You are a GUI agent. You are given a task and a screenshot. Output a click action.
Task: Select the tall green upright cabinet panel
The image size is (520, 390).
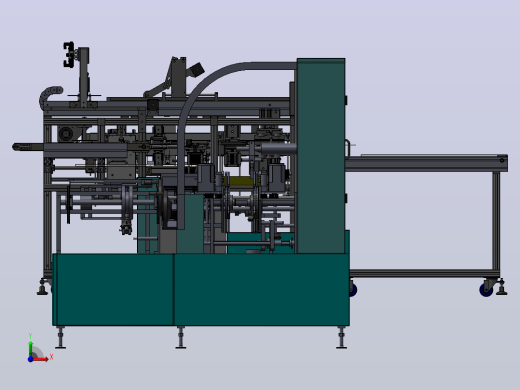click(x=321, y=156)
